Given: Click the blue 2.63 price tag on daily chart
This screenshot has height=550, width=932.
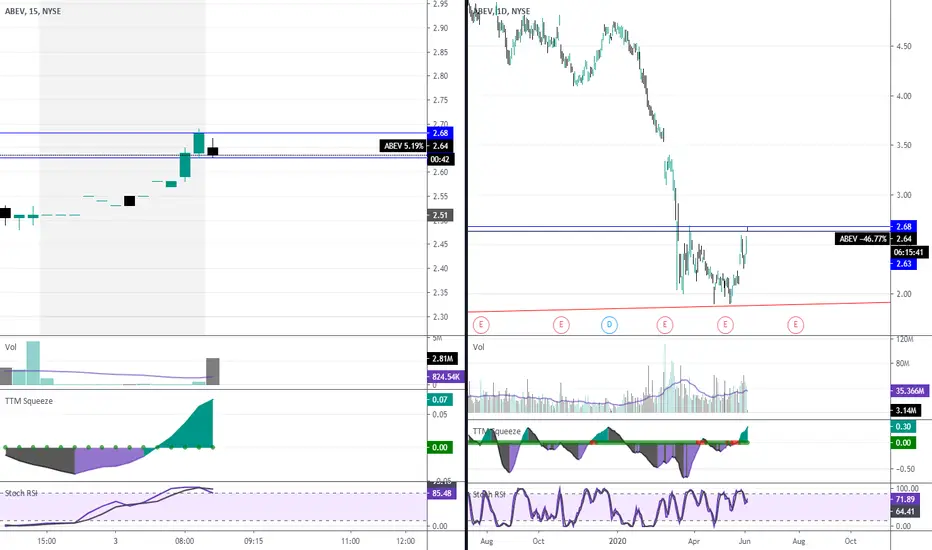Looking at the screenshot, I should [903, 263].
